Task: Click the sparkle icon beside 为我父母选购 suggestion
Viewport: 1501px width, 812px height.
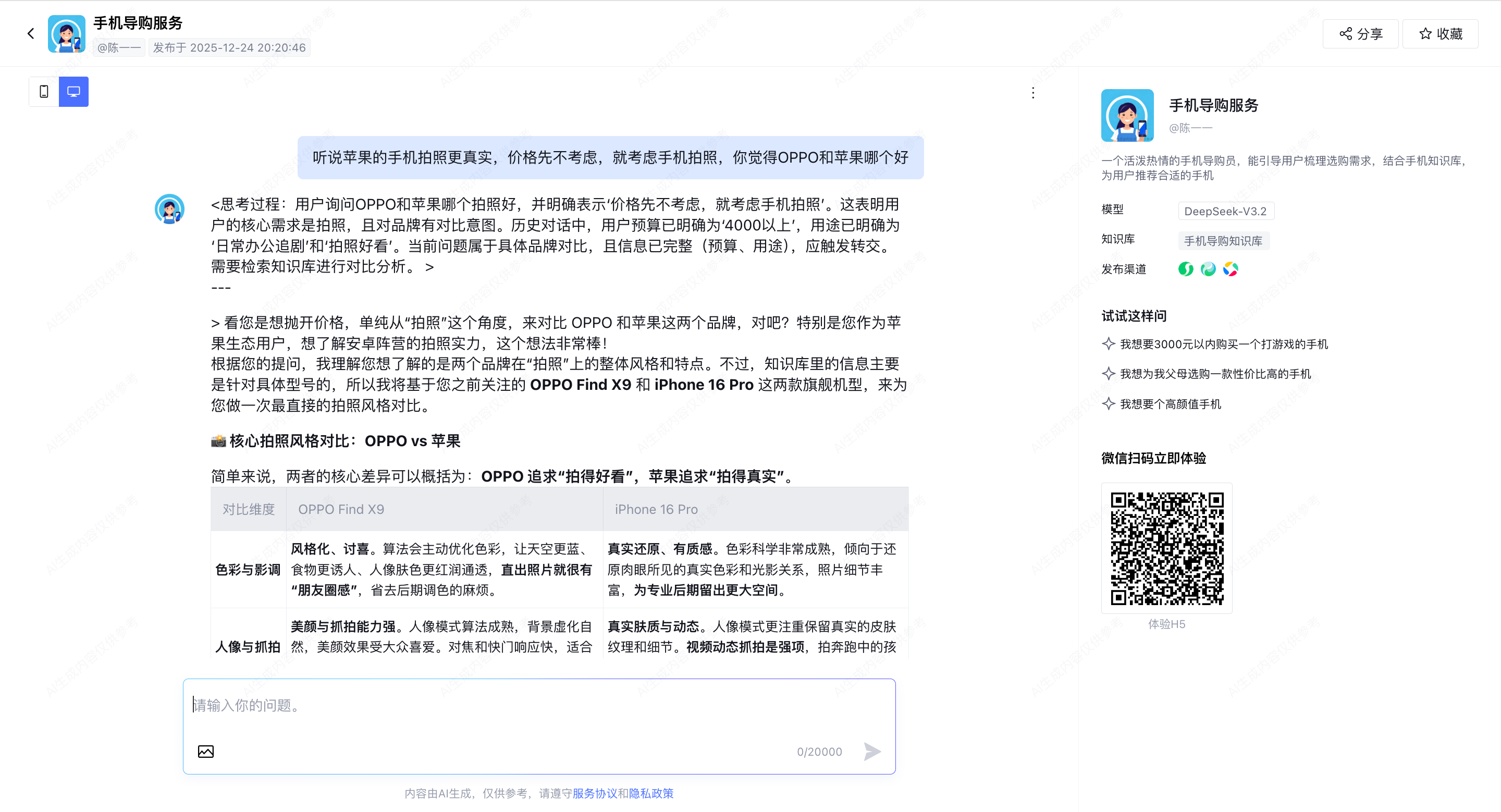Action: click(1108, 373)
